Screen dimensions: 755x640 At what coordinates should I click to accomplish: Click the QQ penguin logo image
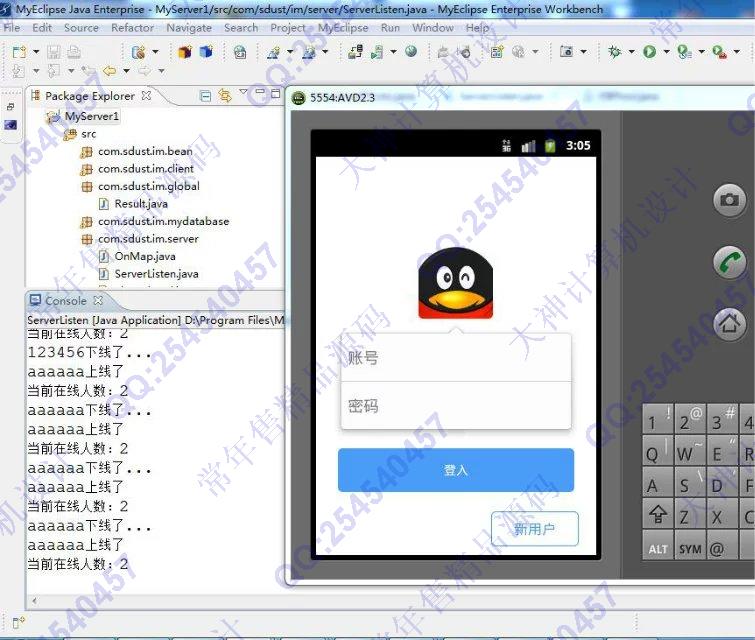[x=456, y=283]
